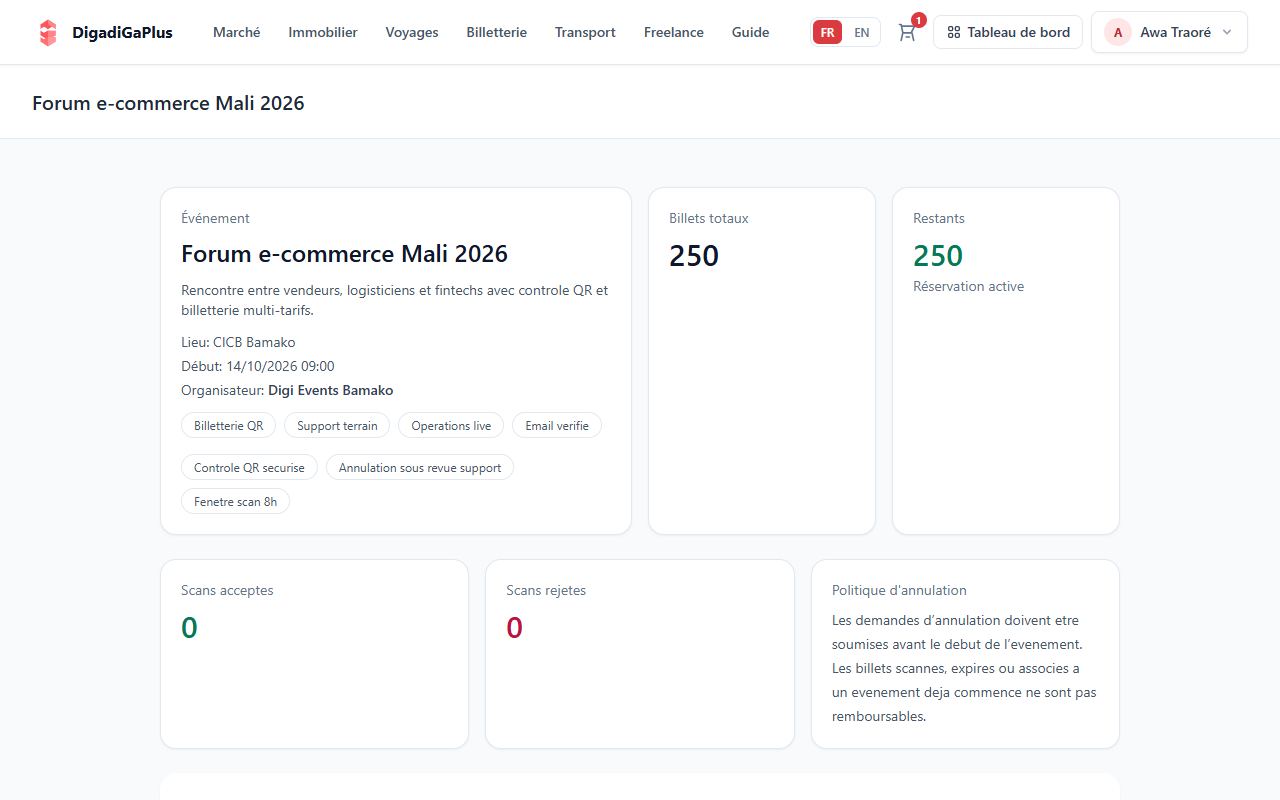Click the page title Forum e-commerce Mali 2026
Screen dimensions: 1280x800
168,103
